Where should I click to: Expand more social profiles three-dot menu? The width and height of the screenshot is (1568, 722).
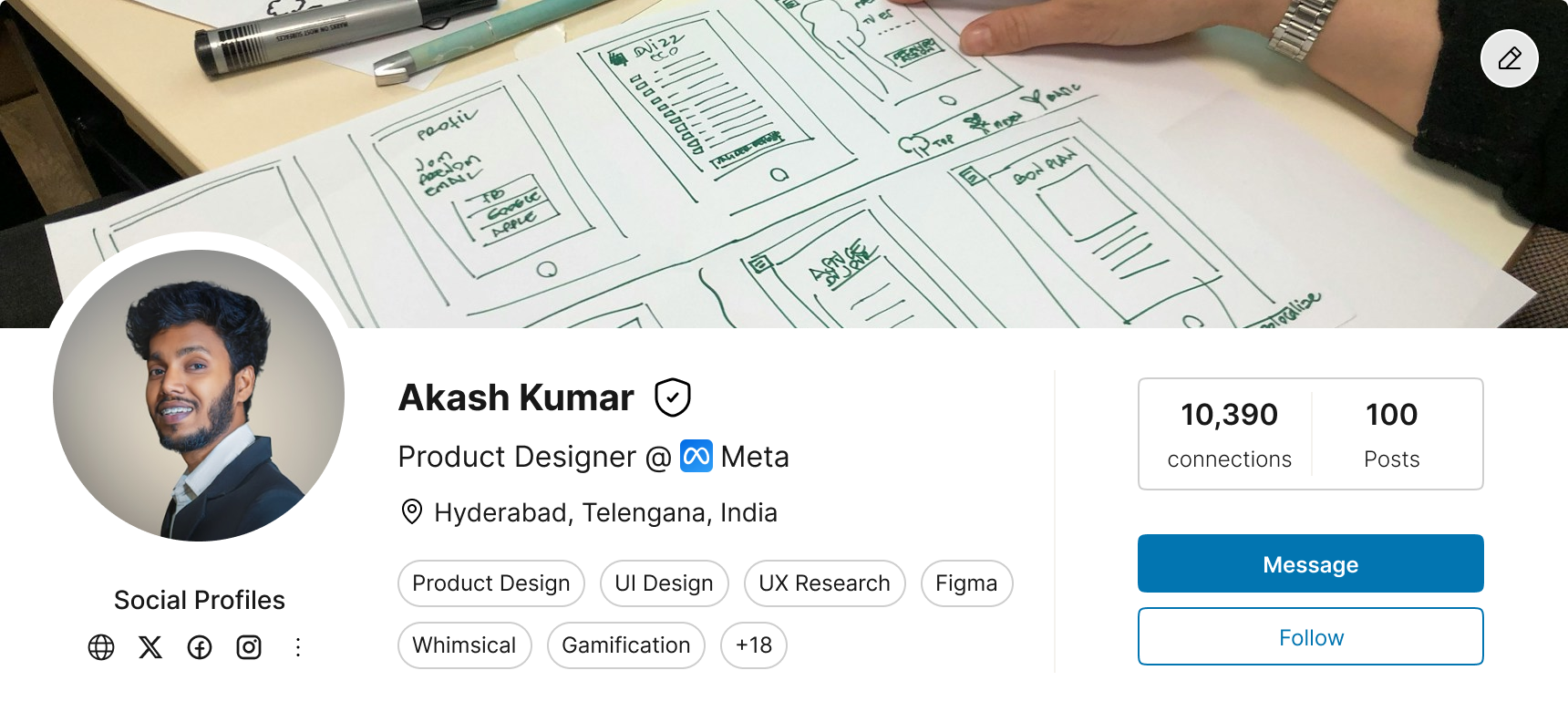point(297,647)
